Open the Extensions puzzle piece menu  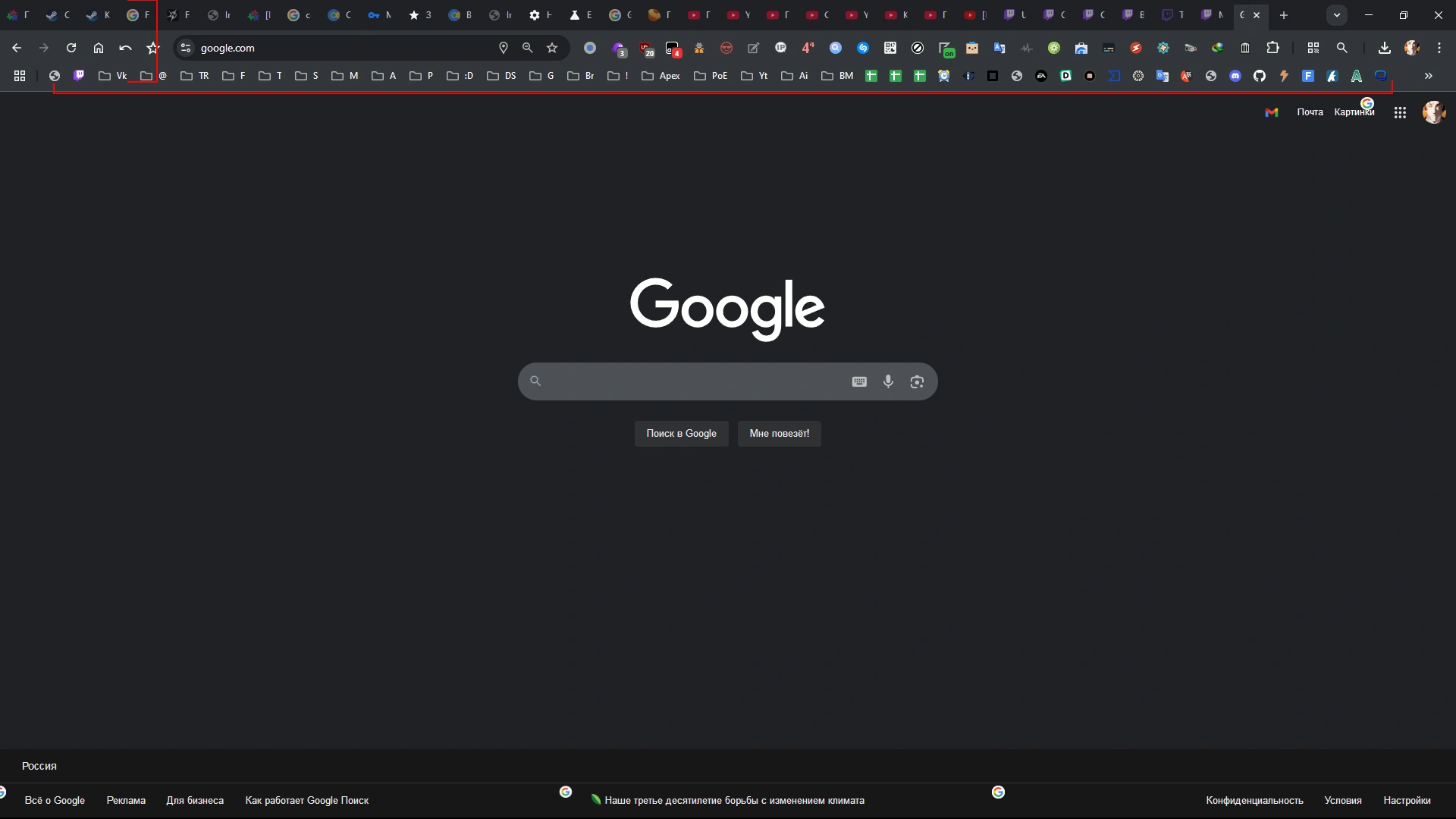tap(1273, 48)
